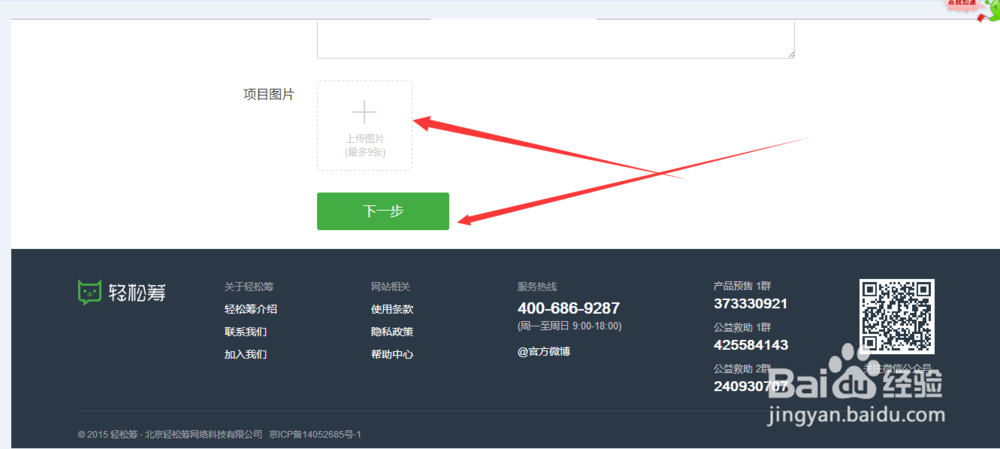Image resolution: width=1000 pixels, height=449 pixels.
Task: Click the 京ICP备14052685号-1 text
Action: 316,434
